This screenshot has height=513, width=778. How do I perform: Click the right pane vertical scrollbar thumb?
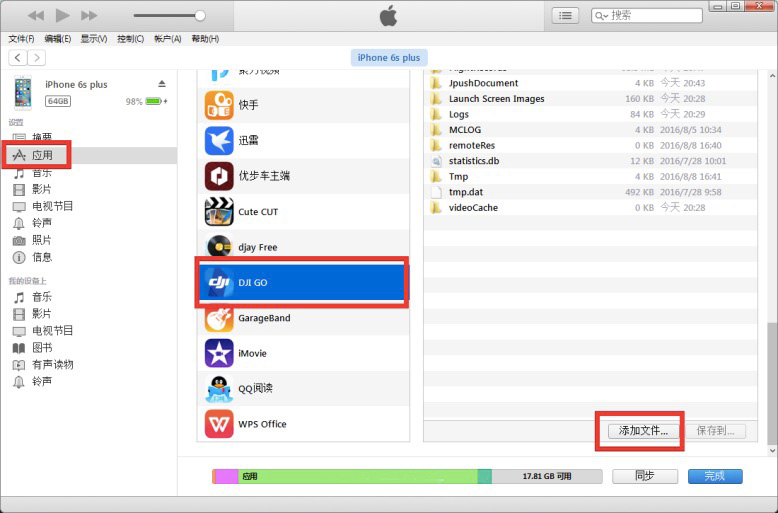tap(772, 383)
